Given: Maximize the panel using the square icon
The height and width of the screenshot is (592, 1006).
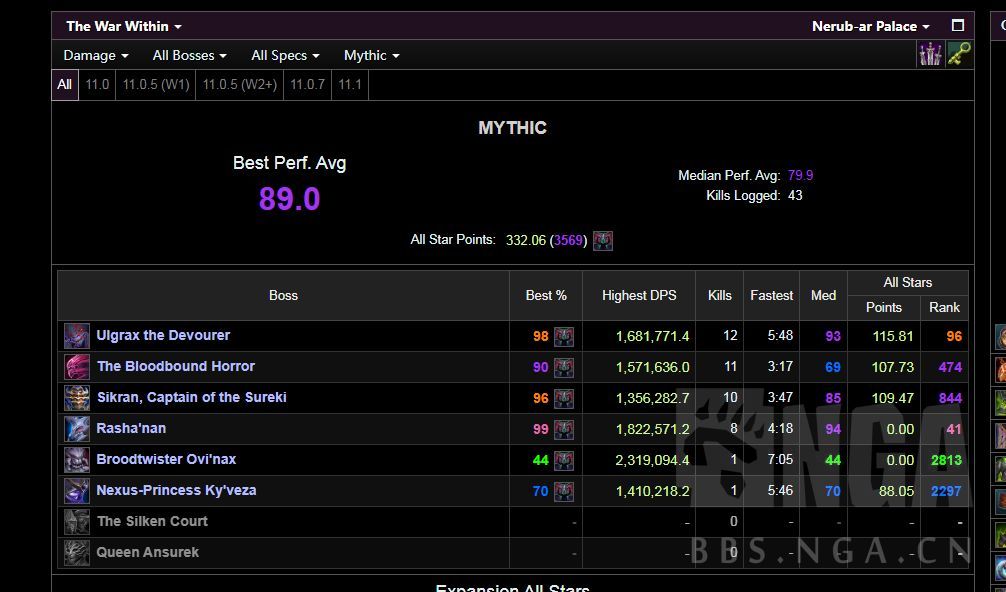Looking at the screenshot, I should click(x=957, y=26).
